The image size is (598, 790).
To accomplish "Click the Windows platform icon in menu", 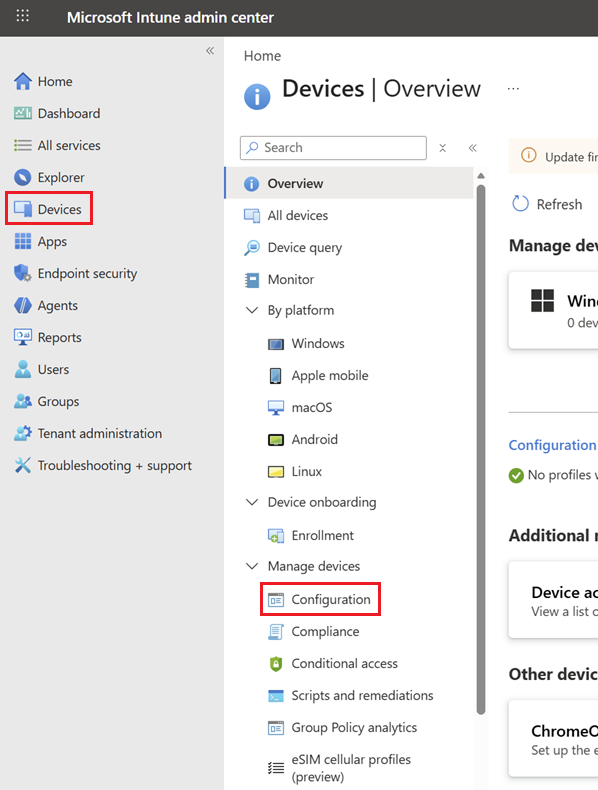I will click(276, 344).
